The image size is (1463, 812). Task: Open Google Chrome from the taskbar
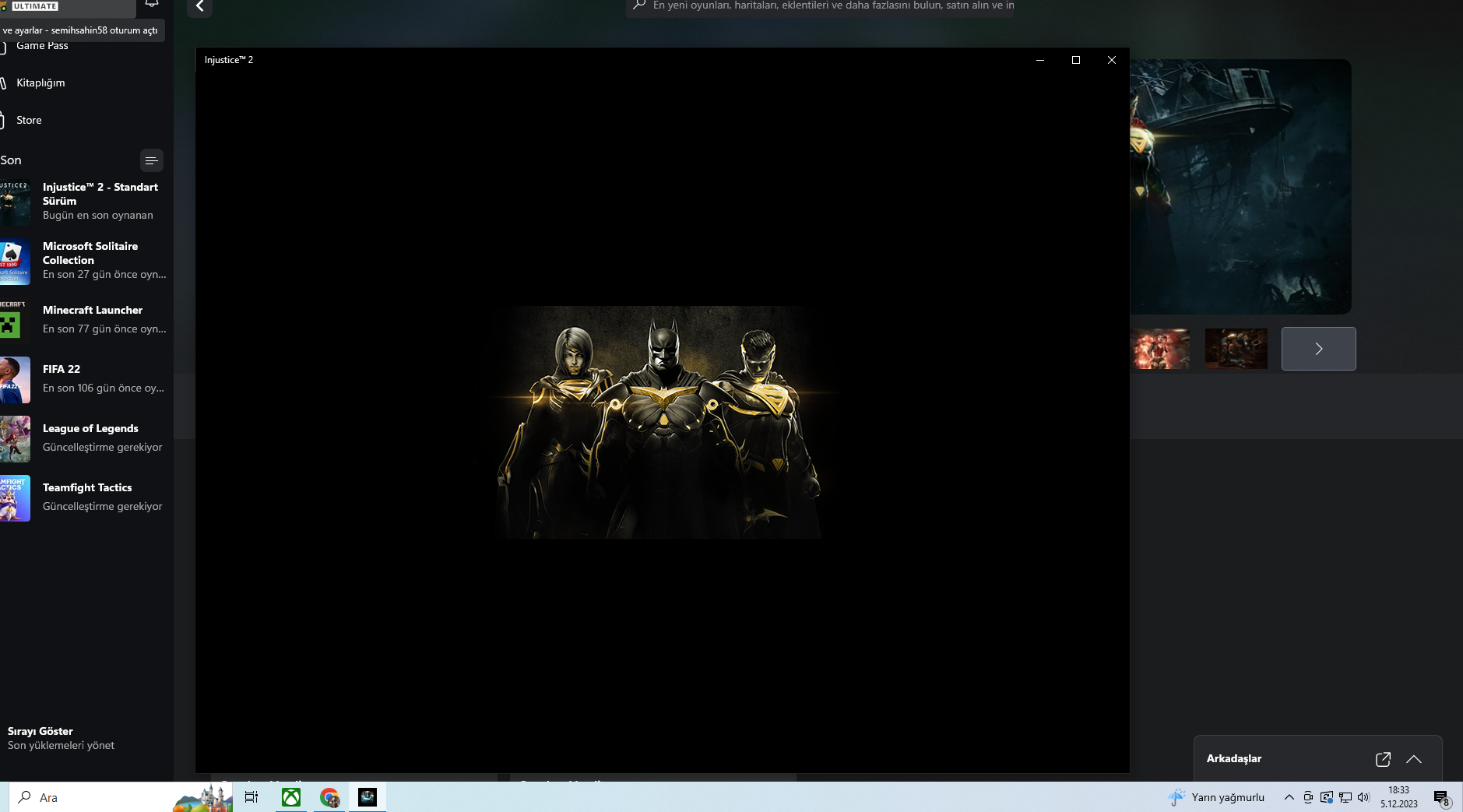pyautogui.click(x=329, y=797)
